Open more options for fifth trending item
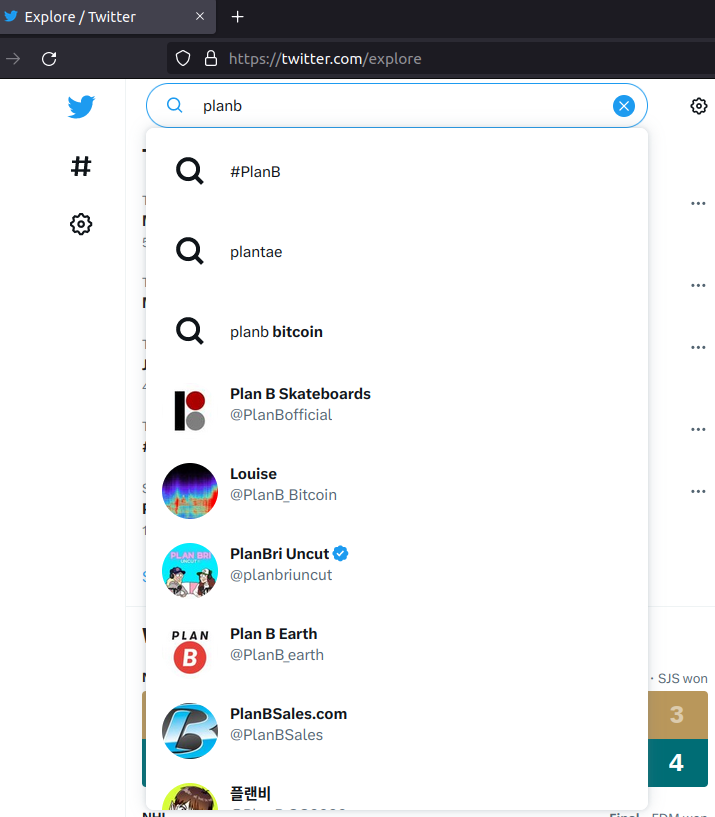This screenshot has height=817, width=715. (698, 491)
